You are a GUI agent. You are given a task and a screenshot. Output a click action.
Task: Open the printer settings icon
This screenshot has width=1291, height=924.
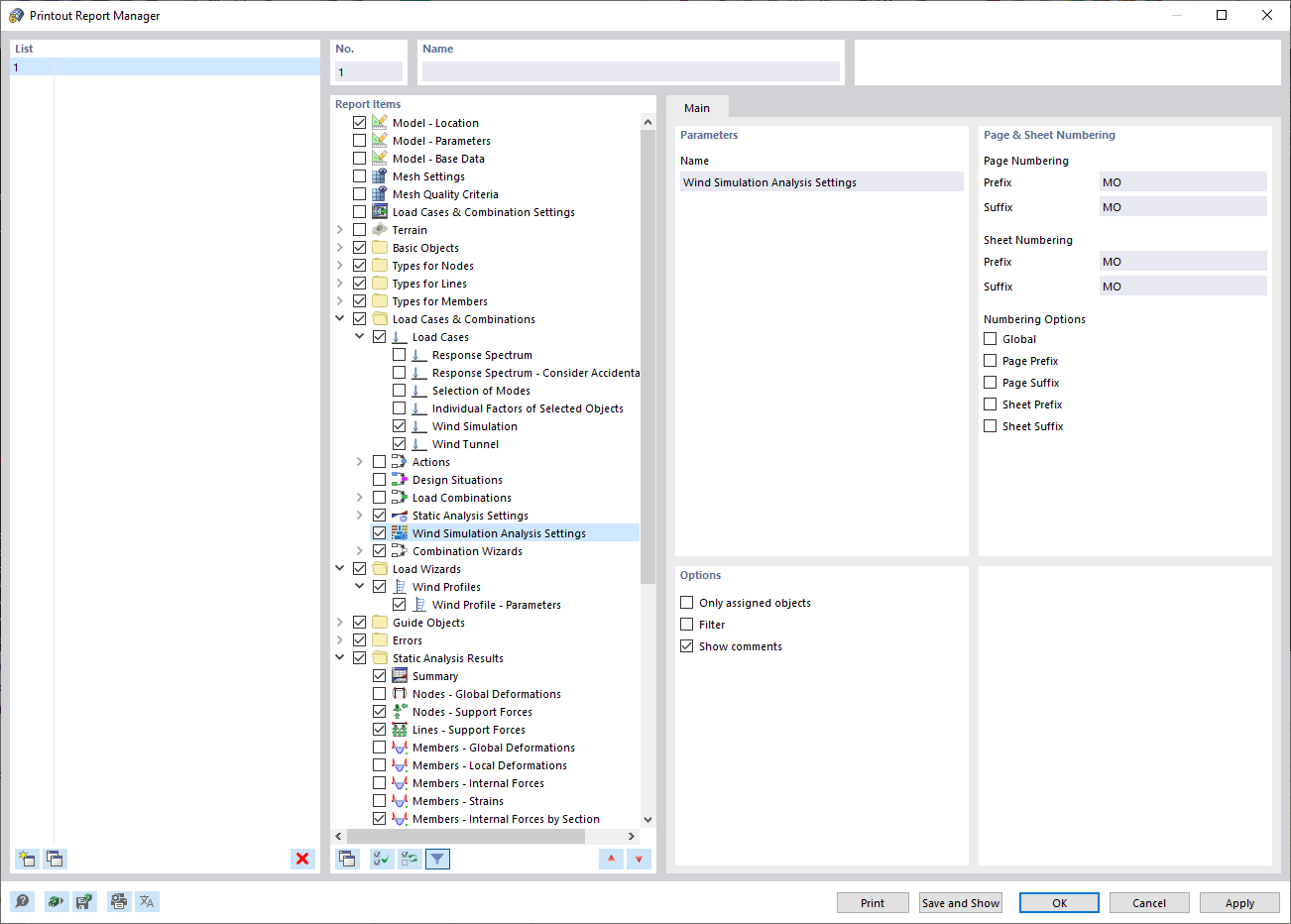118,901
